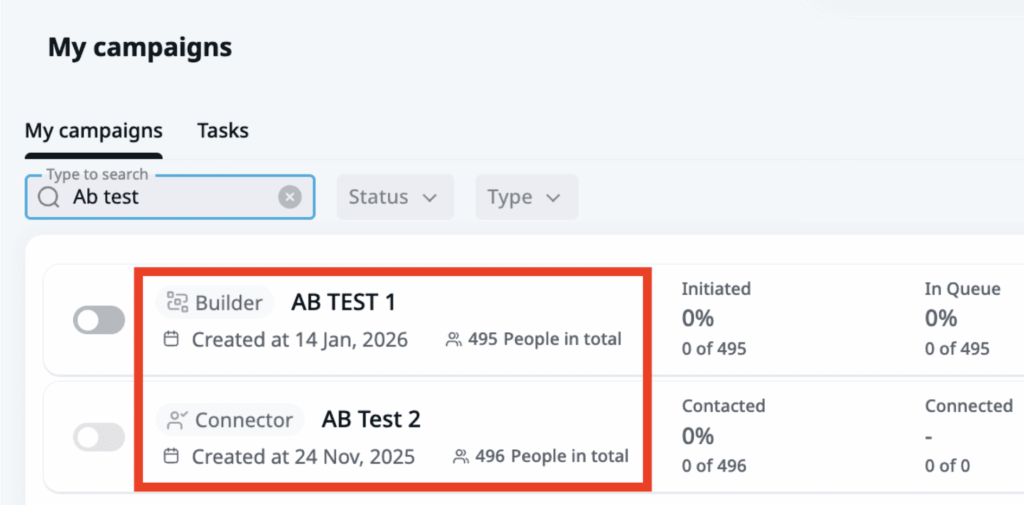Click calendar icon beside 14 Jan, 2026
1024x505 pixels.
[x=171, y=339]
